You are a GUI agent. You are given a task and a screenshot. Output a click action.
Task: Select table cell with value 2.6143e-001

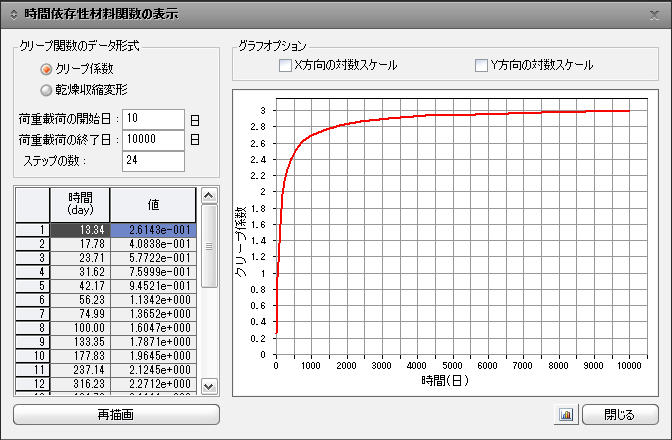(153, 229)
